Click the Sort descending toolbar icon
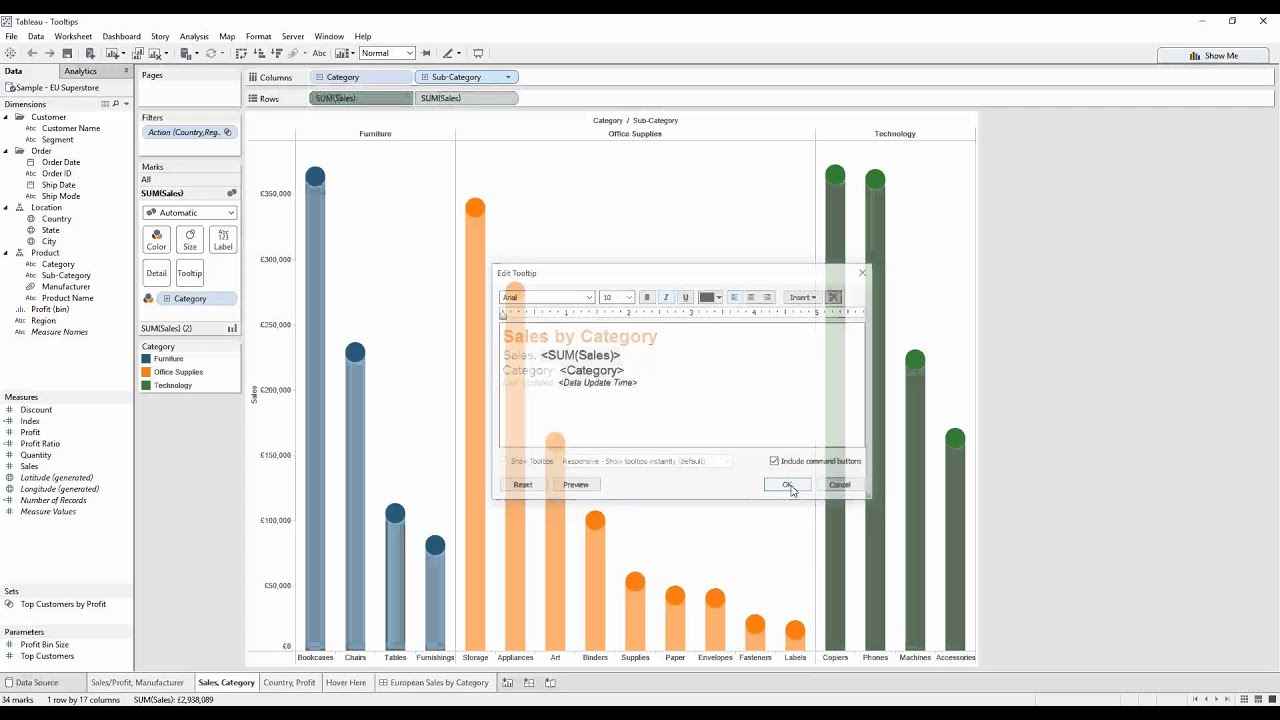The width and height of the screenshot is (1280, 720). click(x=276, y=53)
